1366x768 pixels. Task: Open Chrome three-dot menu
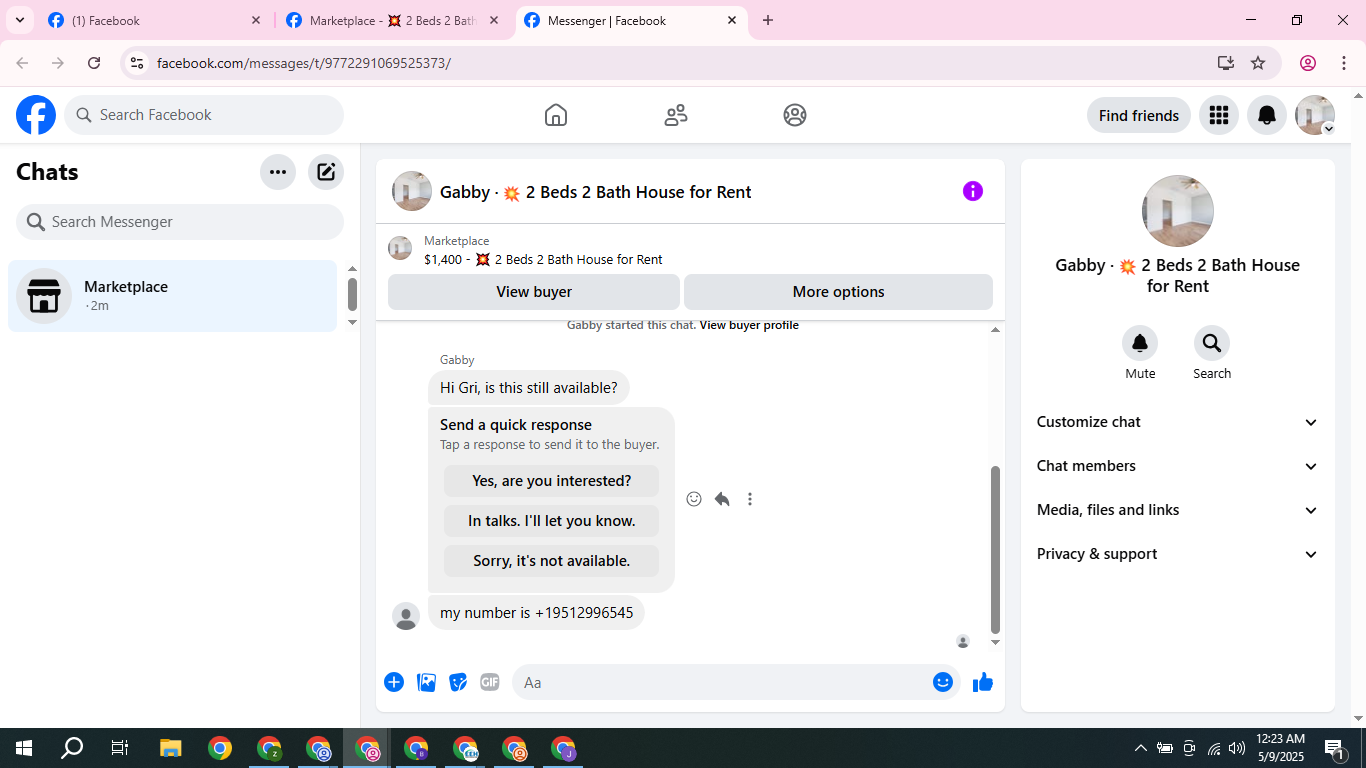coord(1344,63)
